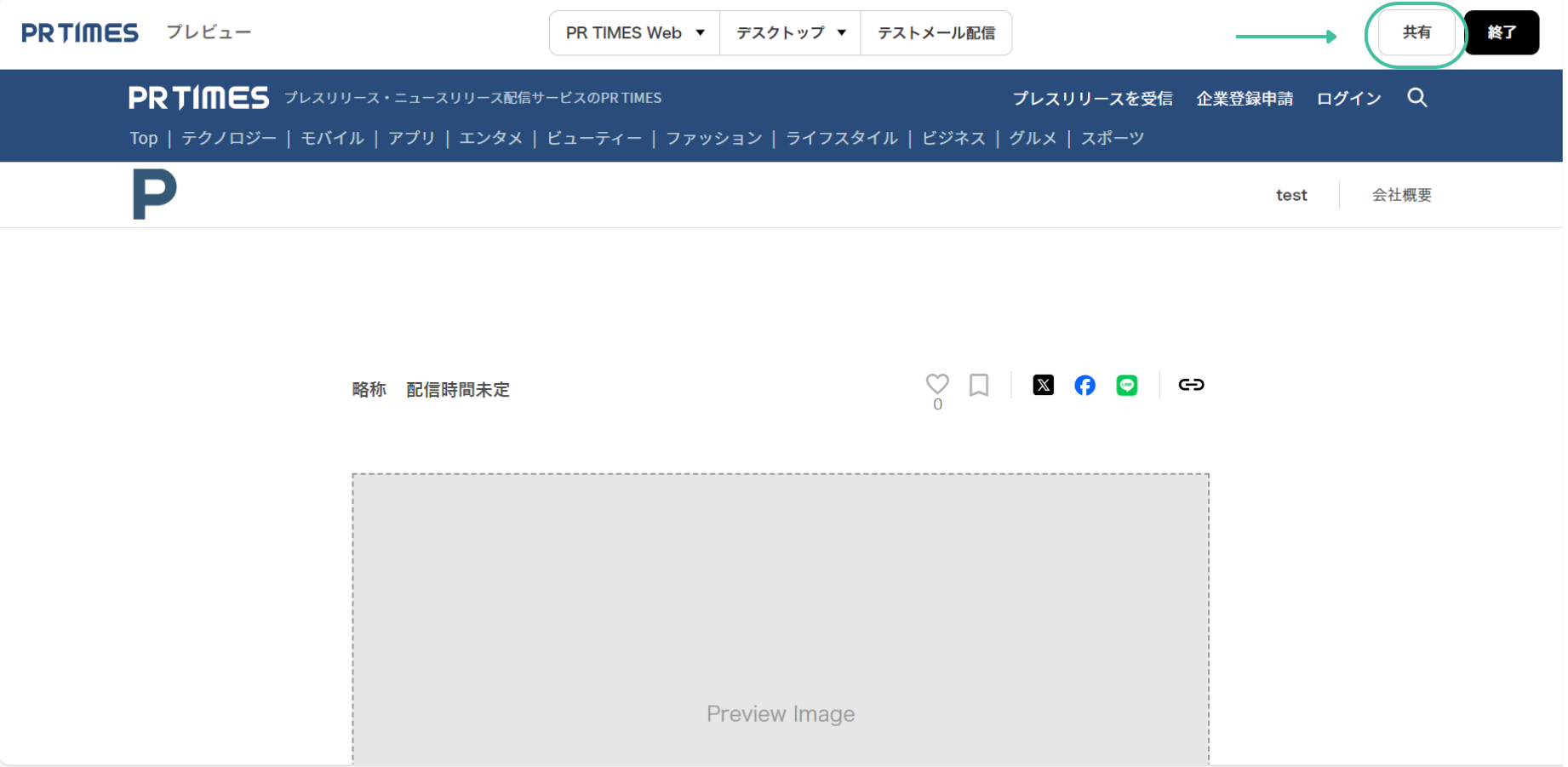Viewport: 1568px width, 767px height.
Task: Open the search magnifier icon
Action: 1417,98
